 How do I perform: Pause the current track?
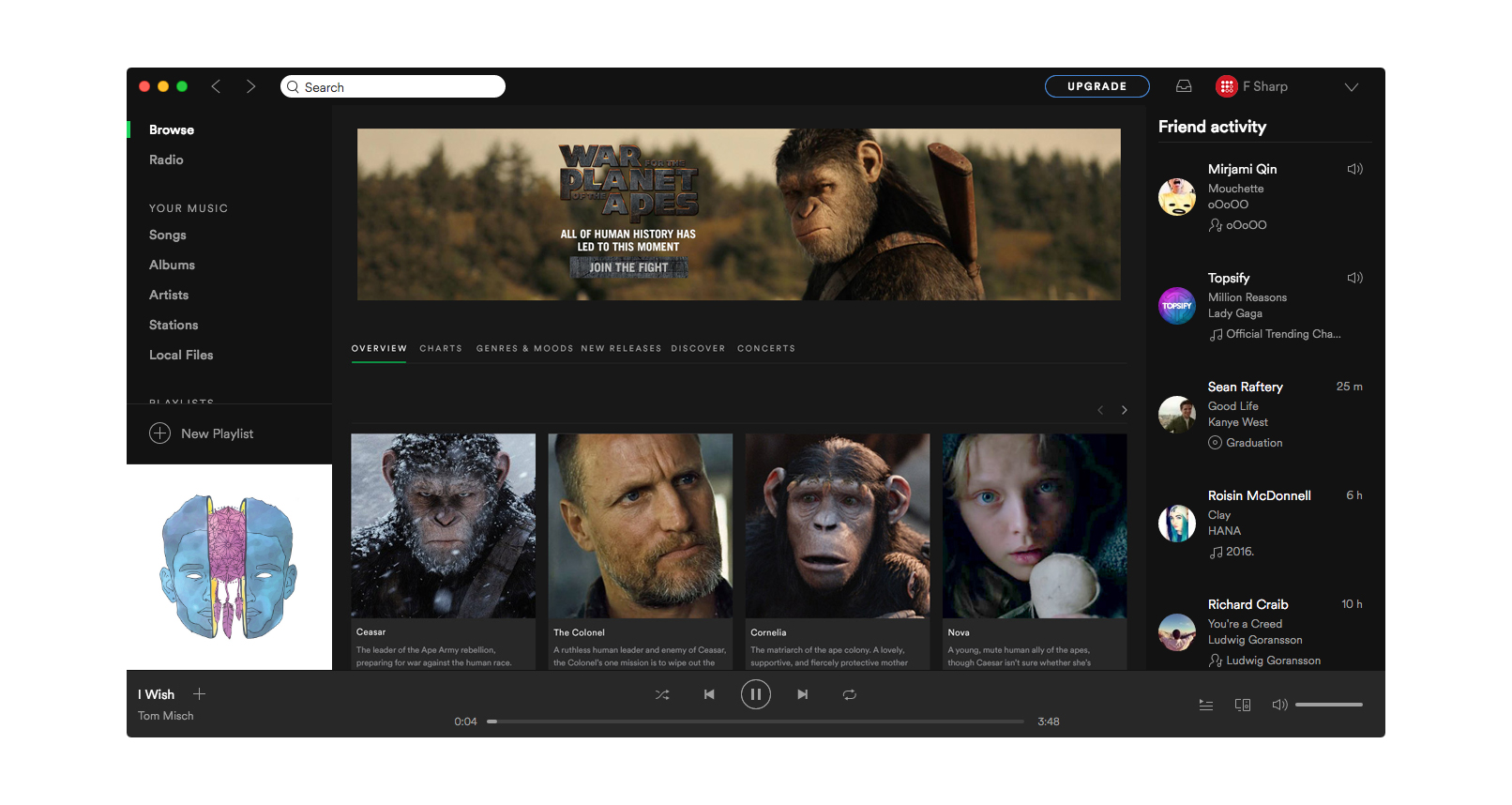(756, 694)
